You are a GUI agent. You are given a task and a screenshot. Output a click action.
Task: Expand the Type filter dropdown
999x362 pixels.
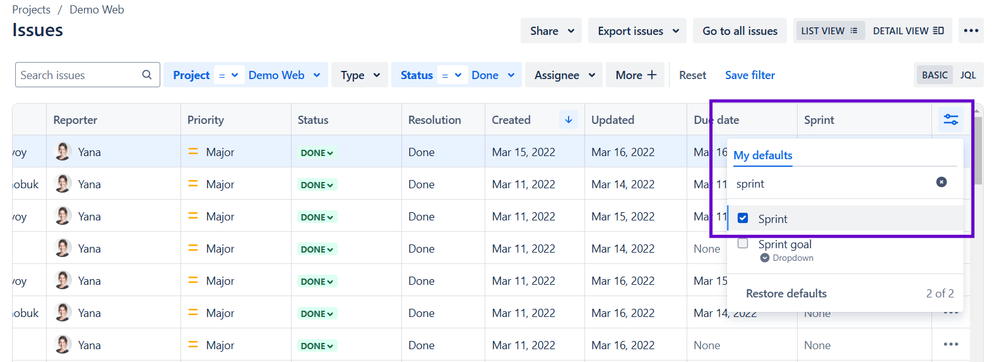tap(360, 75)
